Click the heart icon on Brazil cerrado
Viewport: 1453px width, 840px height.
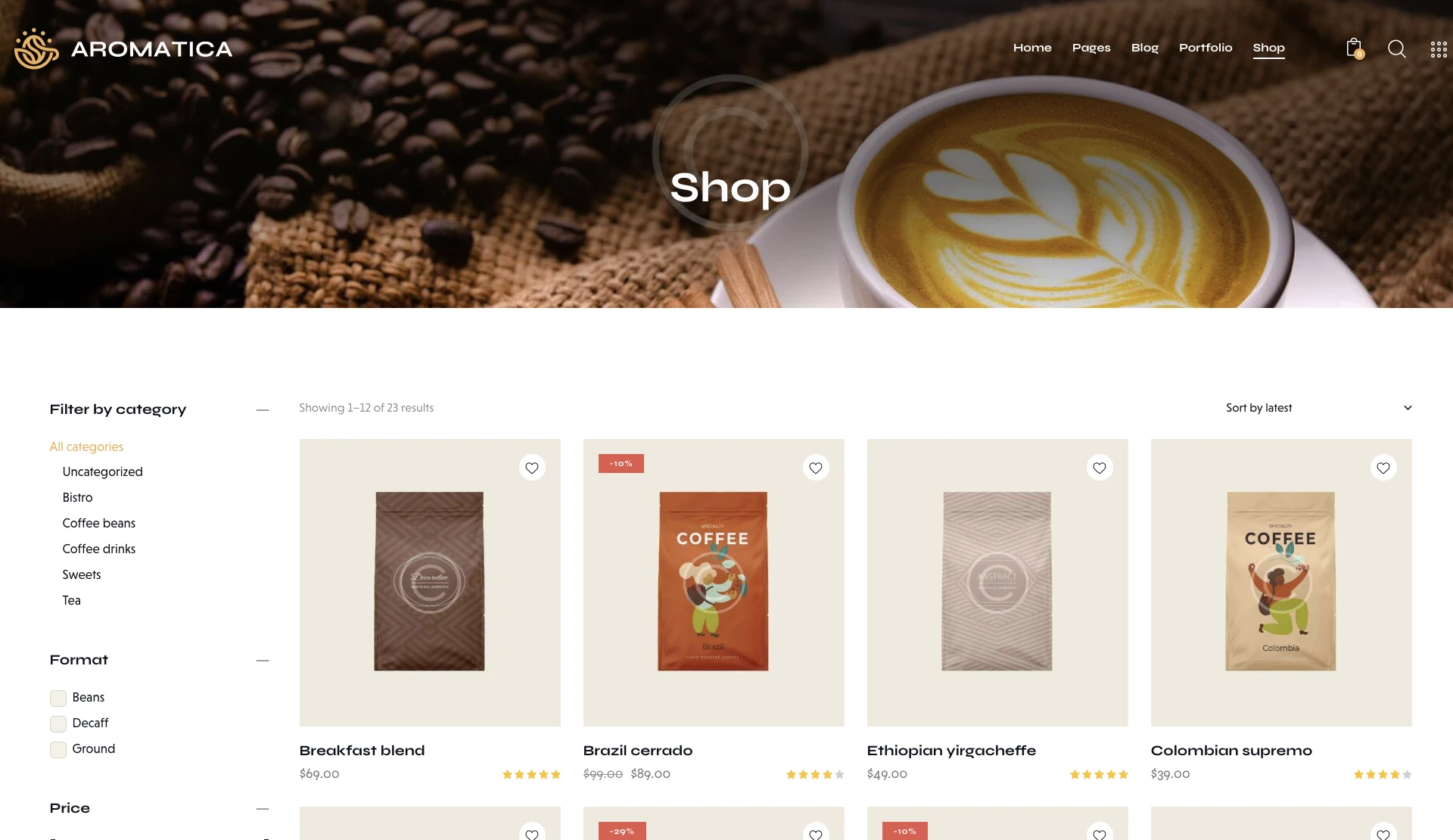tap(816, 468)
